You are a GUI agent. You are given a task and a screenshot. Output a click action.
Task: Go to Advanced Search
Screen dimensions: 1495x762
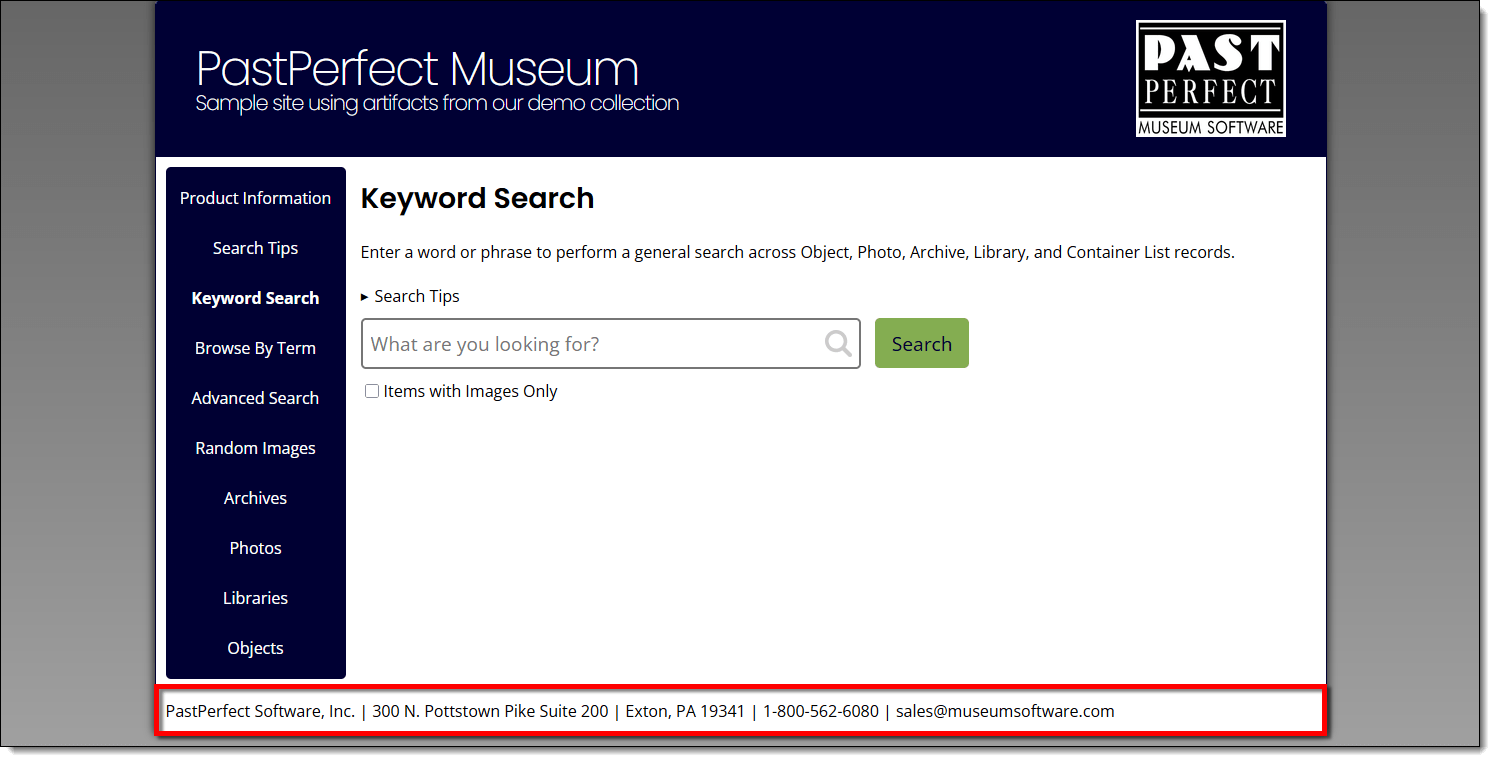pos(255,398)
